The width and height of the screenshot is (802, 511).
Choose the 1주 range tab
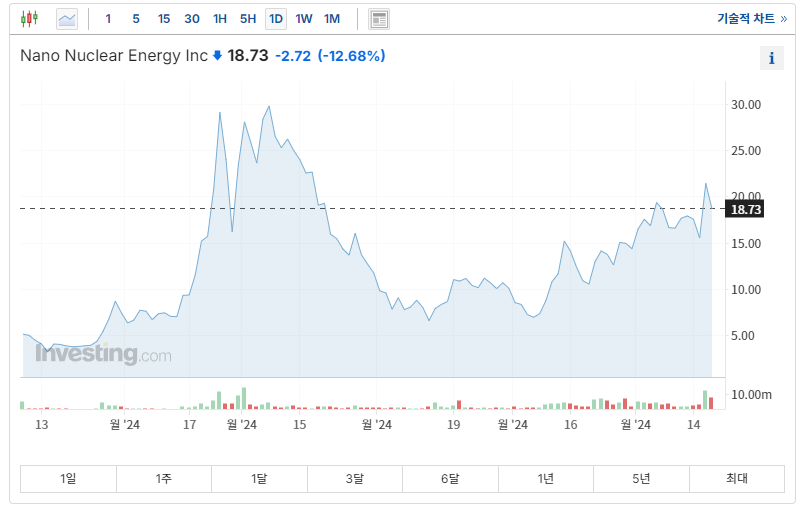(x=164, y=479)
